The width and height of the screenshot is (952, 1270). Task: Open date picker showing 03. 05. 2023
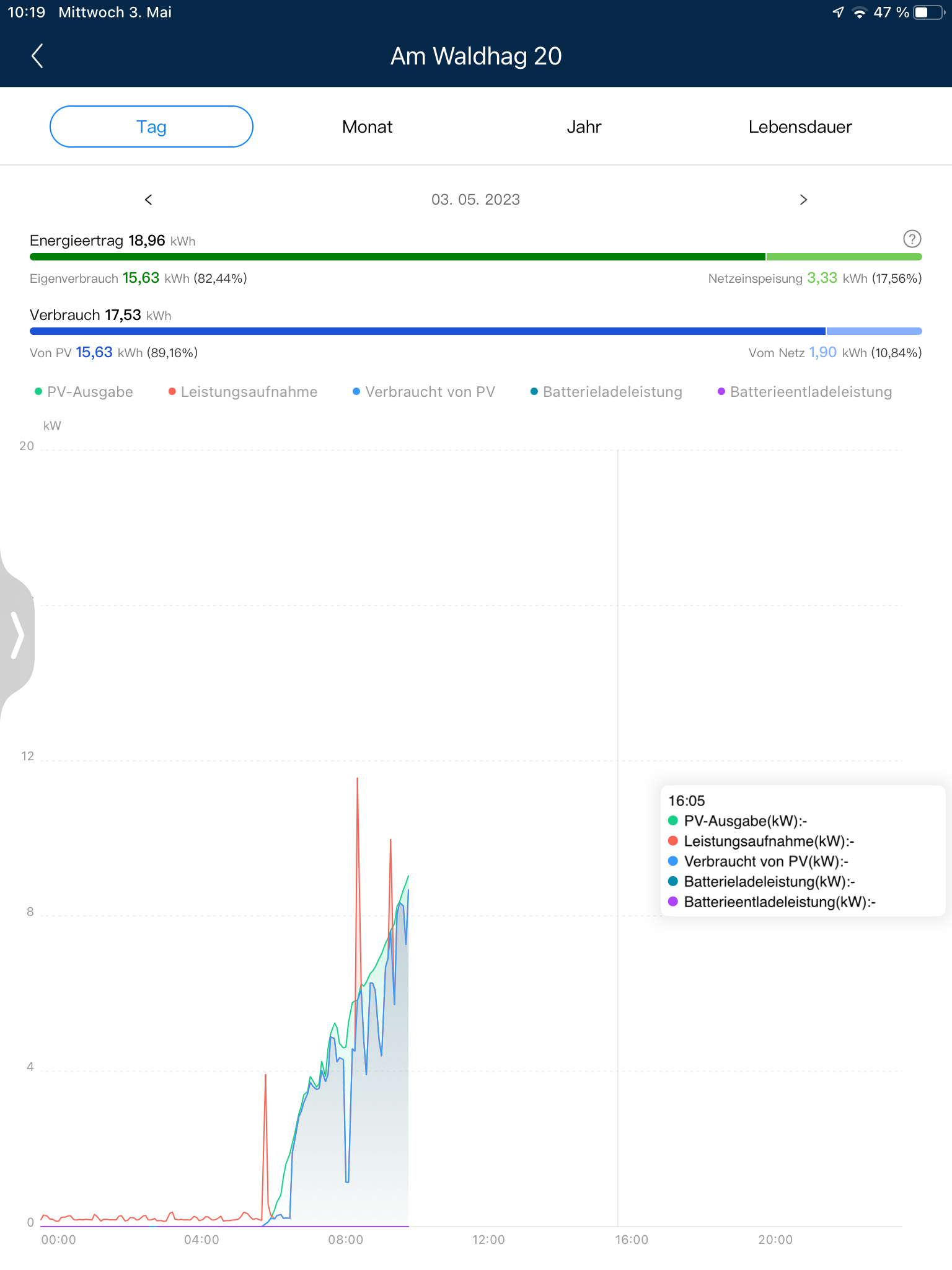(x=475, y=200)
